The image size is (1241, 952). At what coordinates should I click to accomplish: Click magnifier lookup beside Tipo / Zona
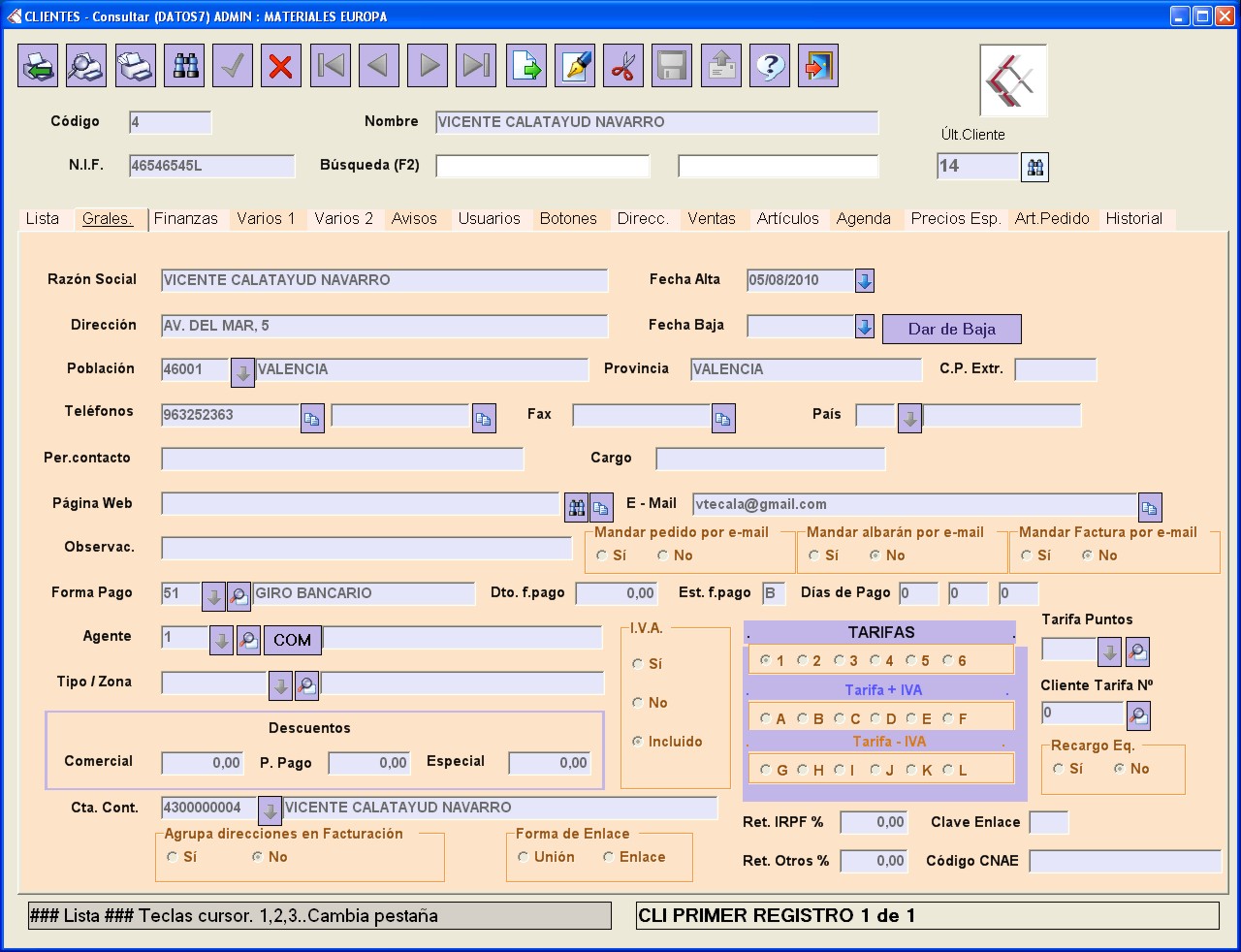pos(306,685)
